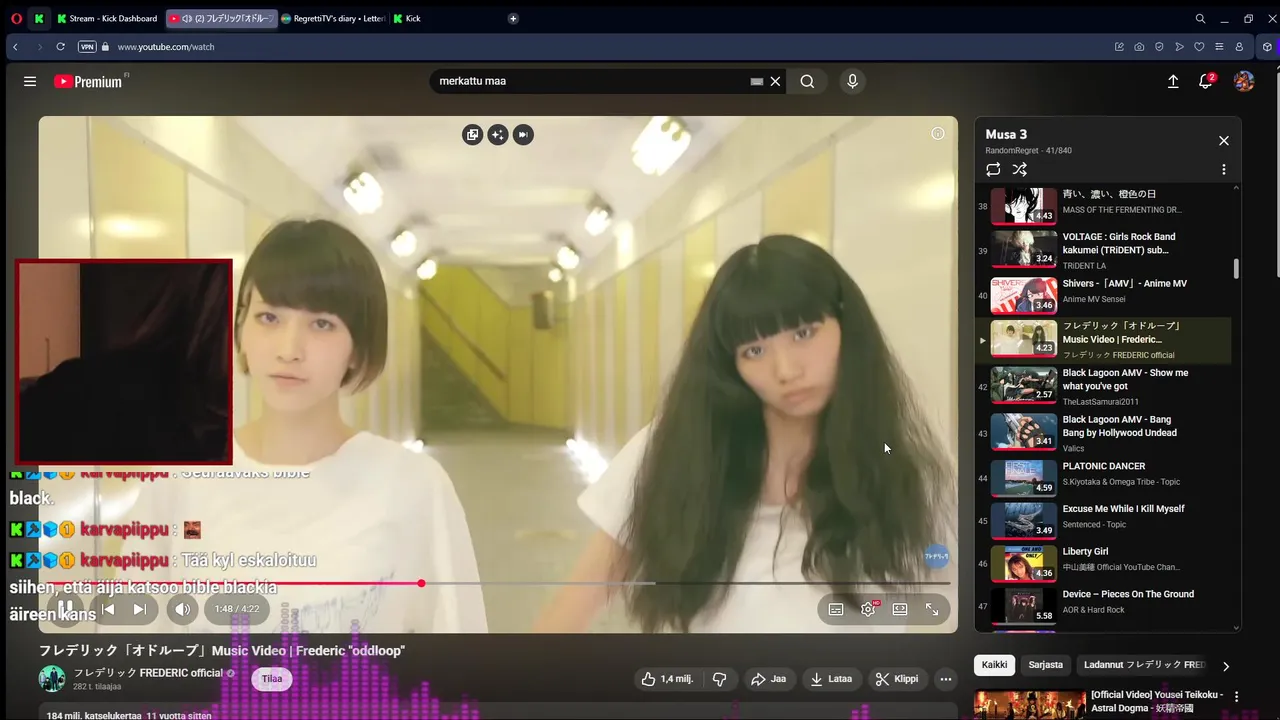Go to the YouTube Premium home logo
The image size is (1280, 720).
tap(88, 81)
